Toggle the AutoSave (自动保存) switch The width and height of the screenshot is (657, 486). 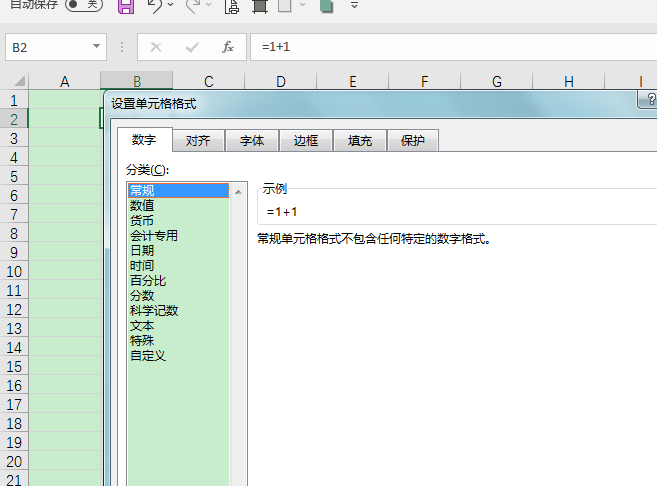click(x=84, y=5)
